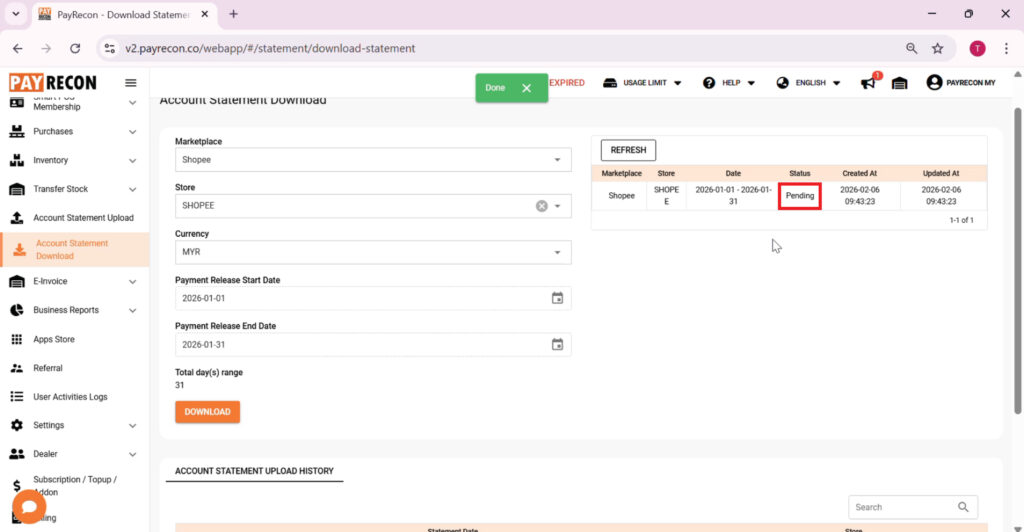Expand the Transfer Stock chevron
This screenshot has height=532, width=1024.
click(133, 189)
